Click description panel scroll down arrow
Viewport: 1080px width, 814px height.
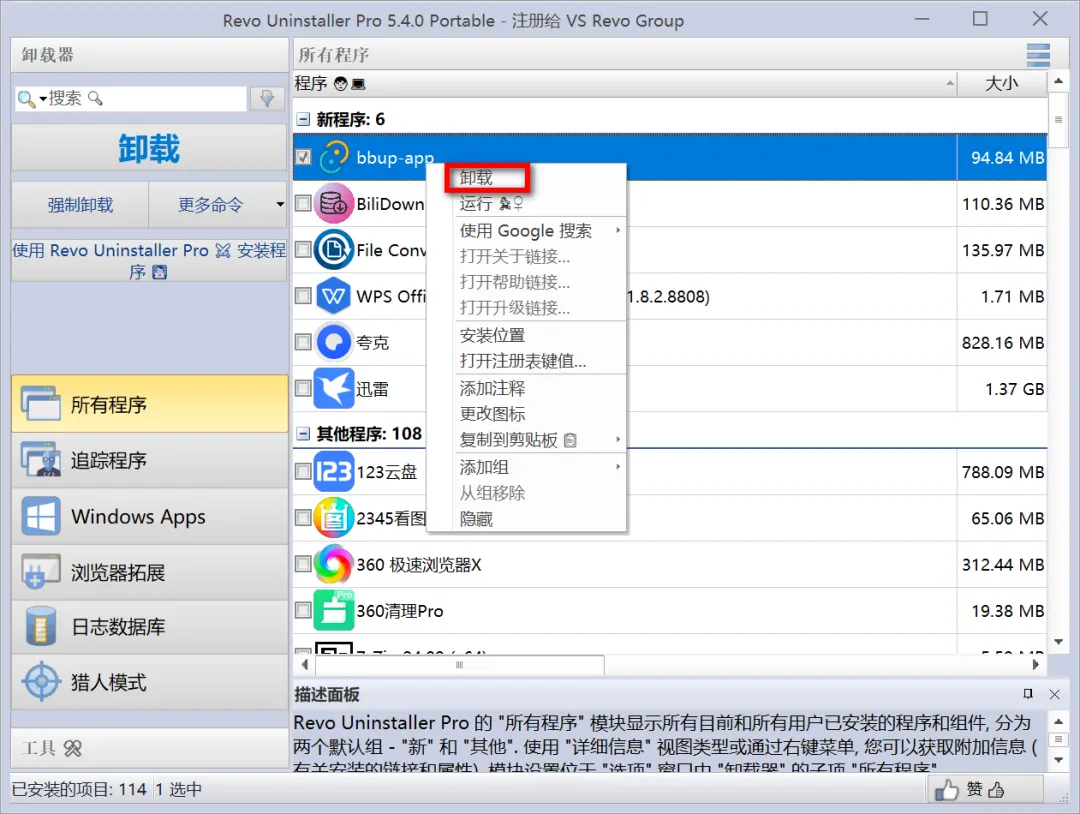tap(1058, 760)
